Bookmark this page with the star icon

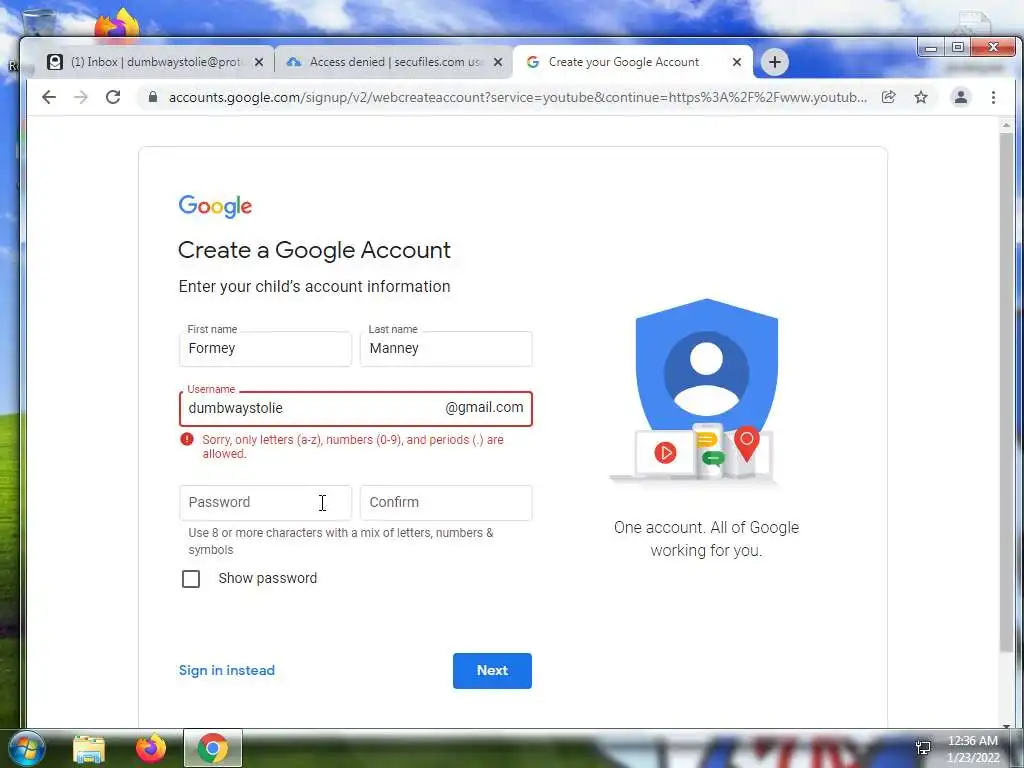tap(921, 97)
